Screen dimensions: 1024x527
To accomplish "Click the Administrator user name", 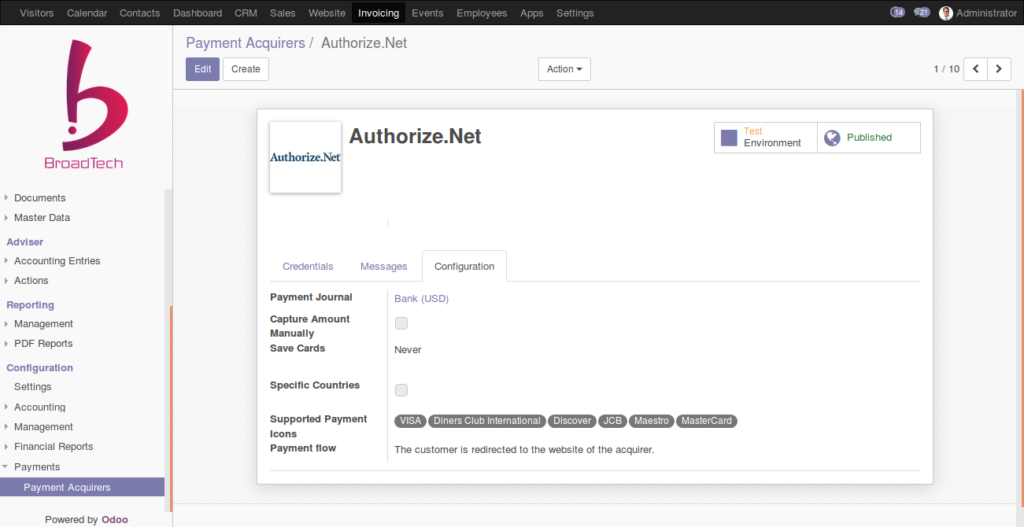I will (986, 13).
